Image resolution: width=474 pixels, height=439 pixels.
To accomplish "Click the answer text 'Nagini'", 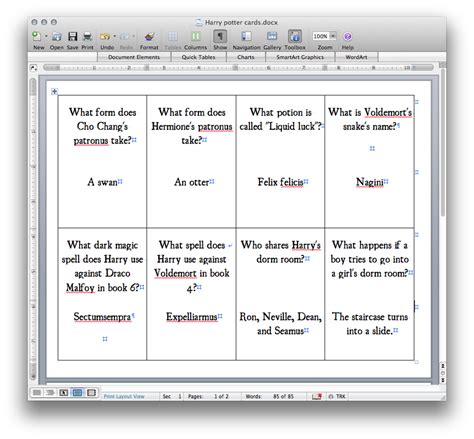I will point(370,182).
